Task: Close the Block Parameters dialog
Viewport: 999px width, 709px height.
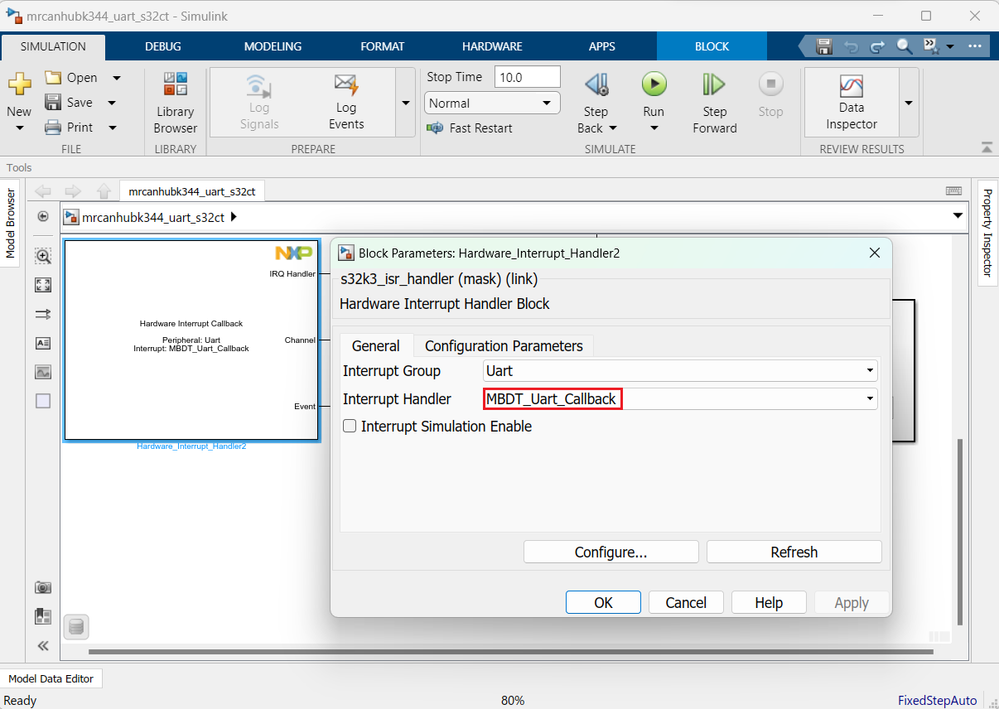Action: [875, 253]
